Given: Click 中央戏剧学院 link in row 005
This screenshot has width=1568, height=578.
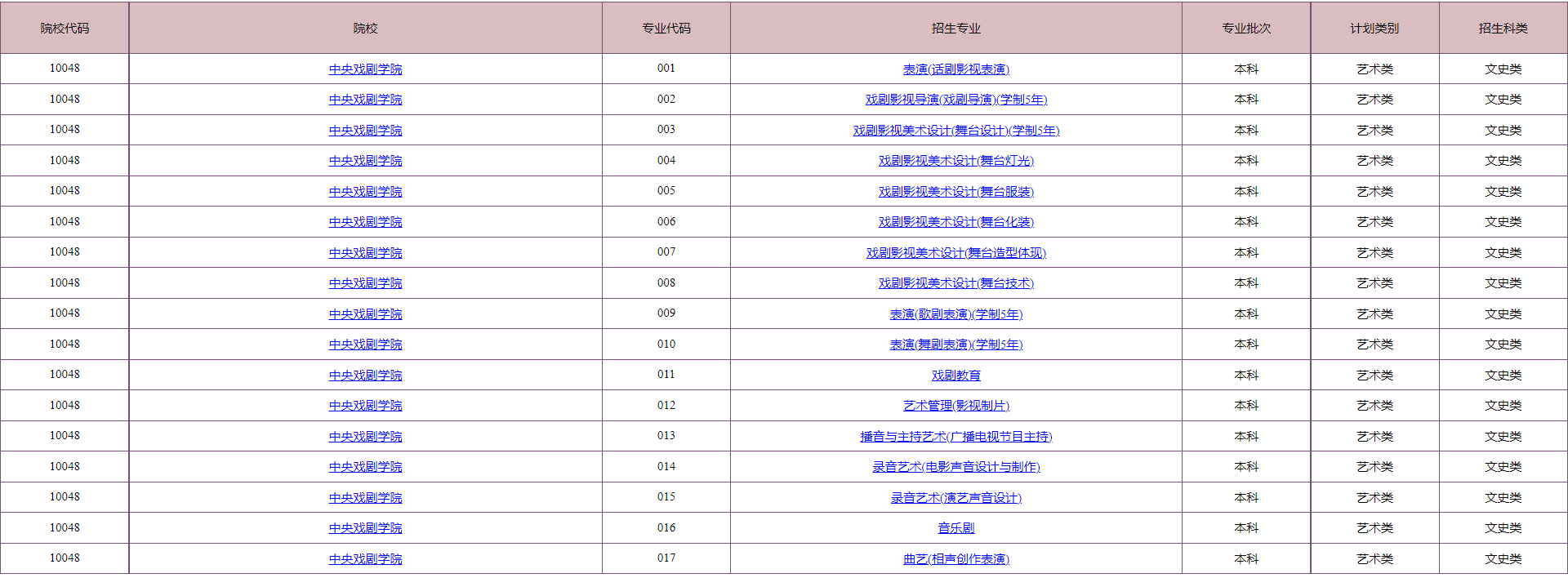Looking at the screenshot, I should click(365, 192).
